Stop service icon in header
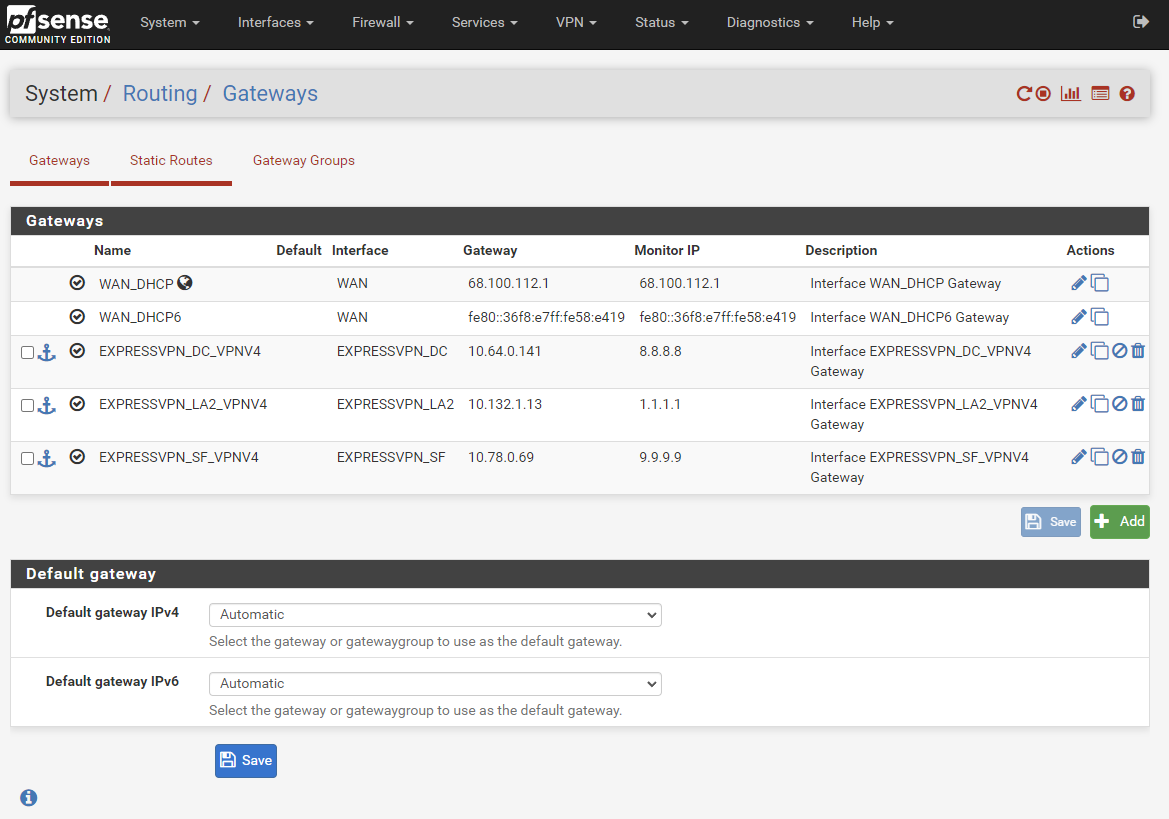The image size is (1169, 819). 1044,93
